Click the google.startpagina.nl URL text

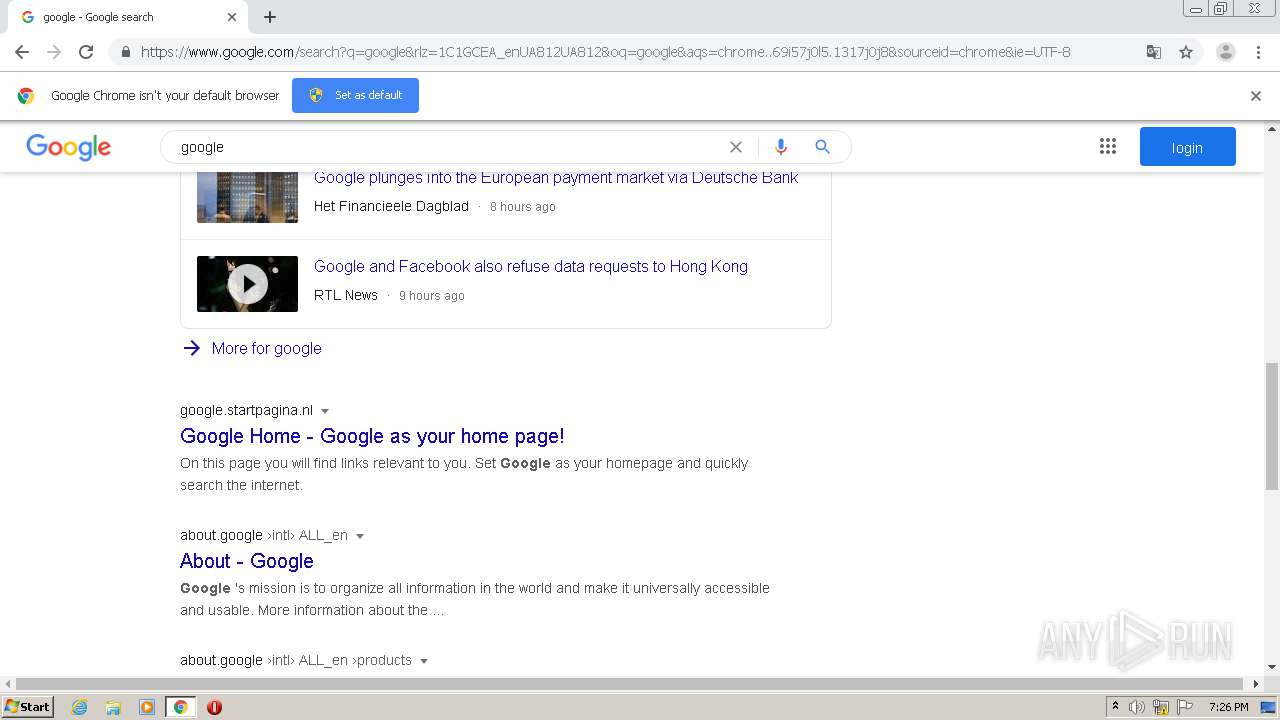tap(246, 410)
